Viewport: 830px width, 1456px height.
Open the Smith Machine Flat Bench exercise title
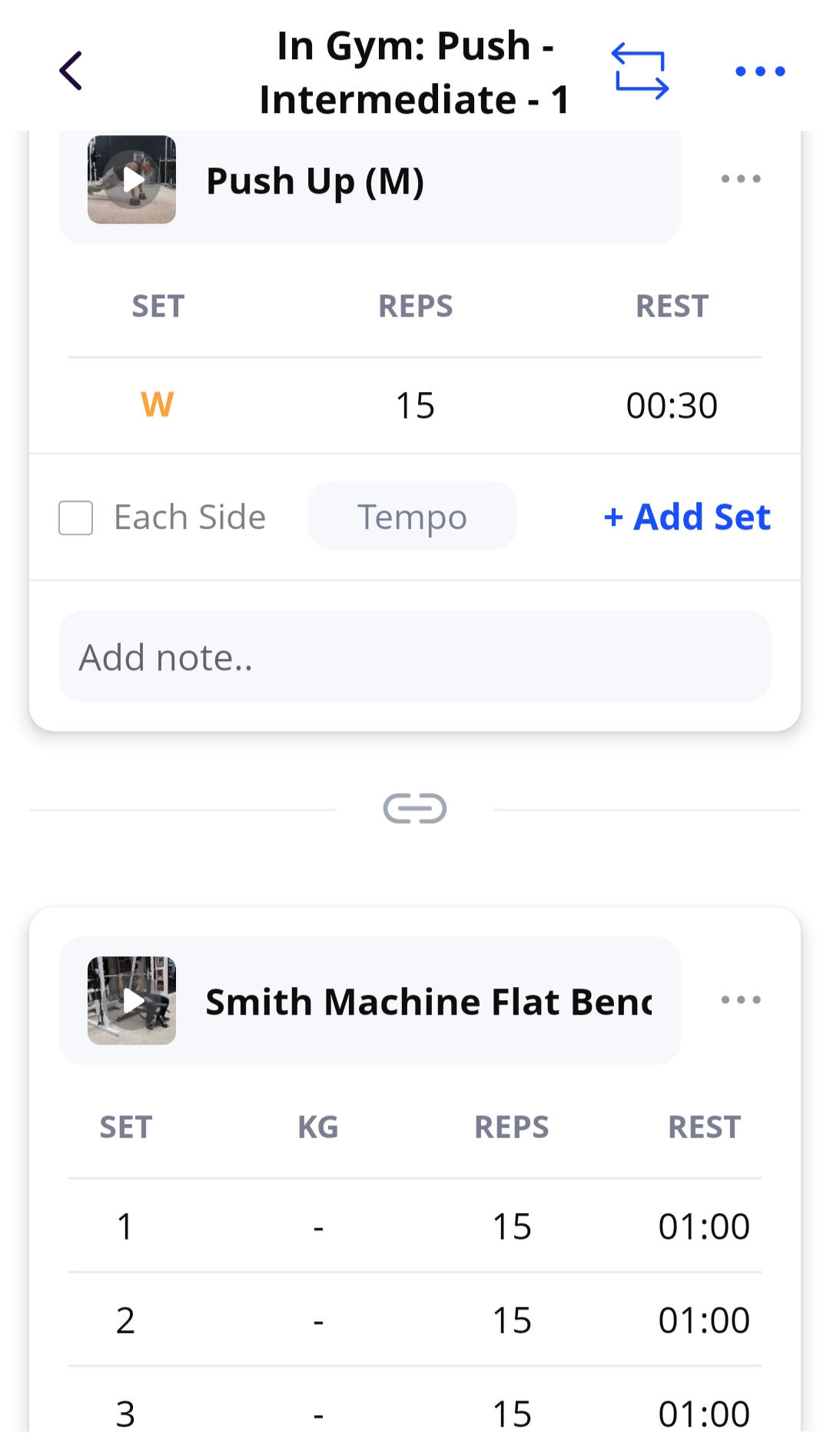click(x=428, y=1002)
